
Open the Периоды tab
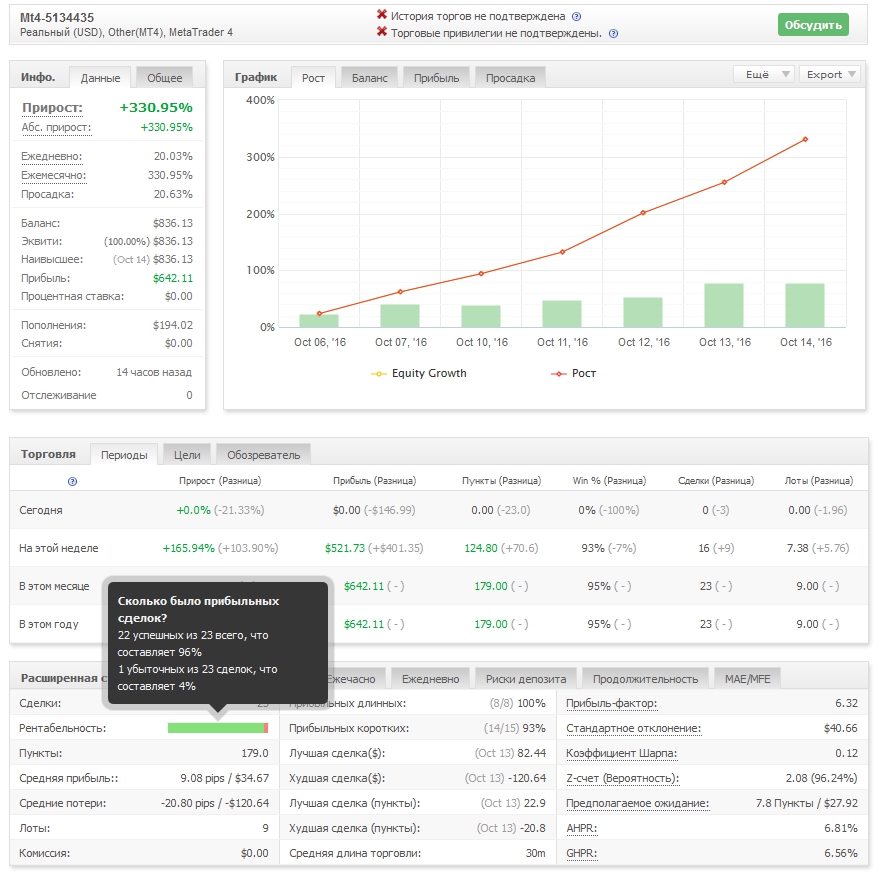coord(124,454)
